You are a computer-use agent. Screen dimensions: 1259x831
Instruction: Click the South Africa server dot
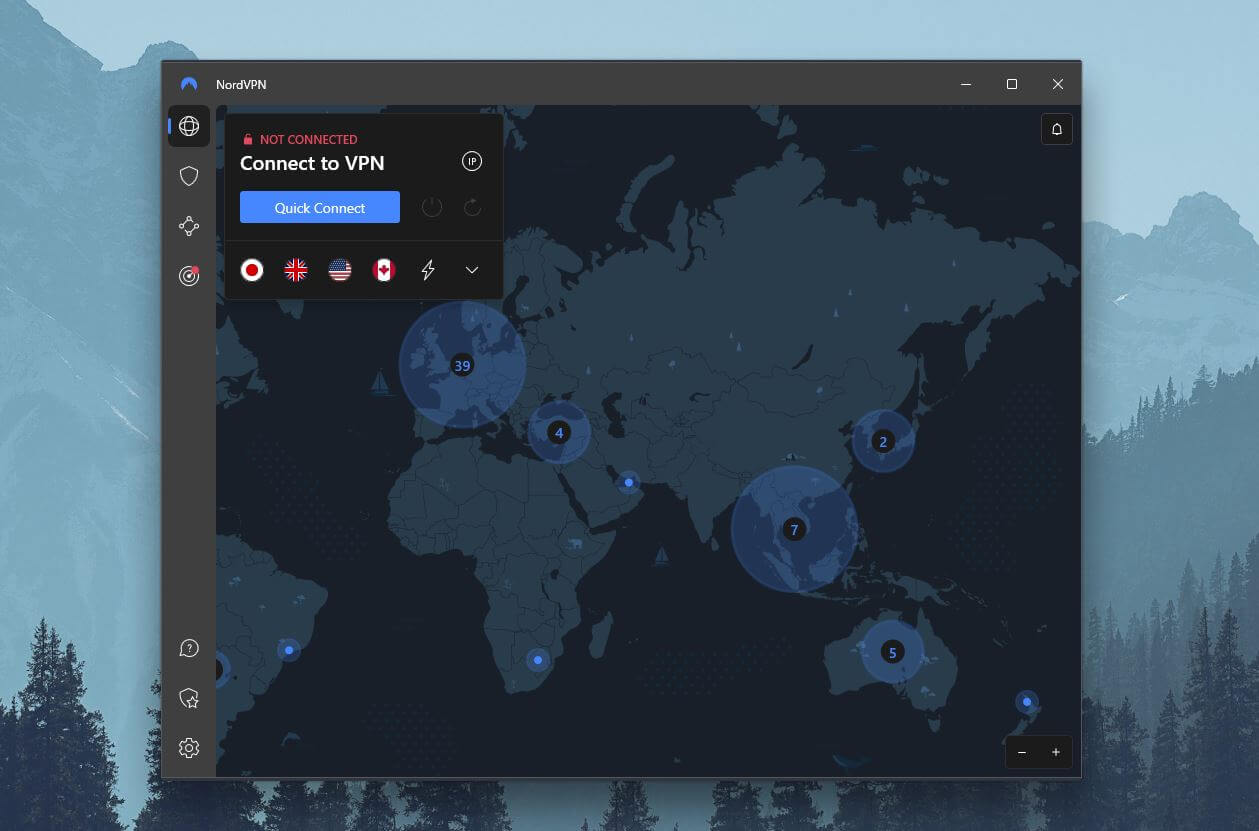tap(538, 660)
